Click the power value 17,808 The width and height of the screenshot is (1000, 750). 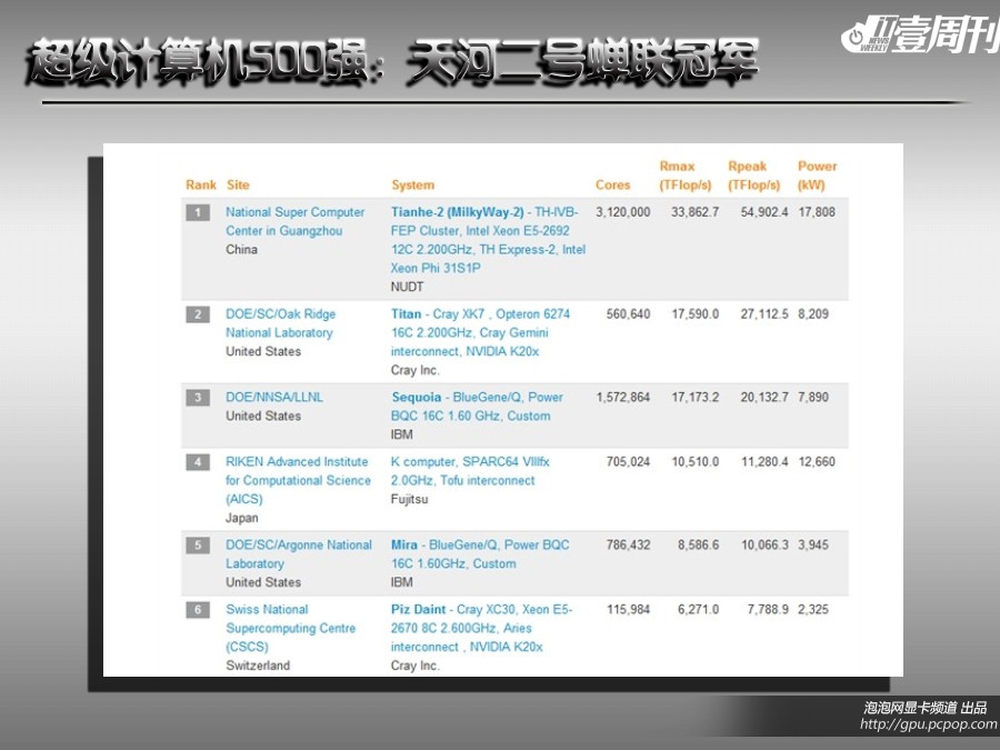[816, 212]
